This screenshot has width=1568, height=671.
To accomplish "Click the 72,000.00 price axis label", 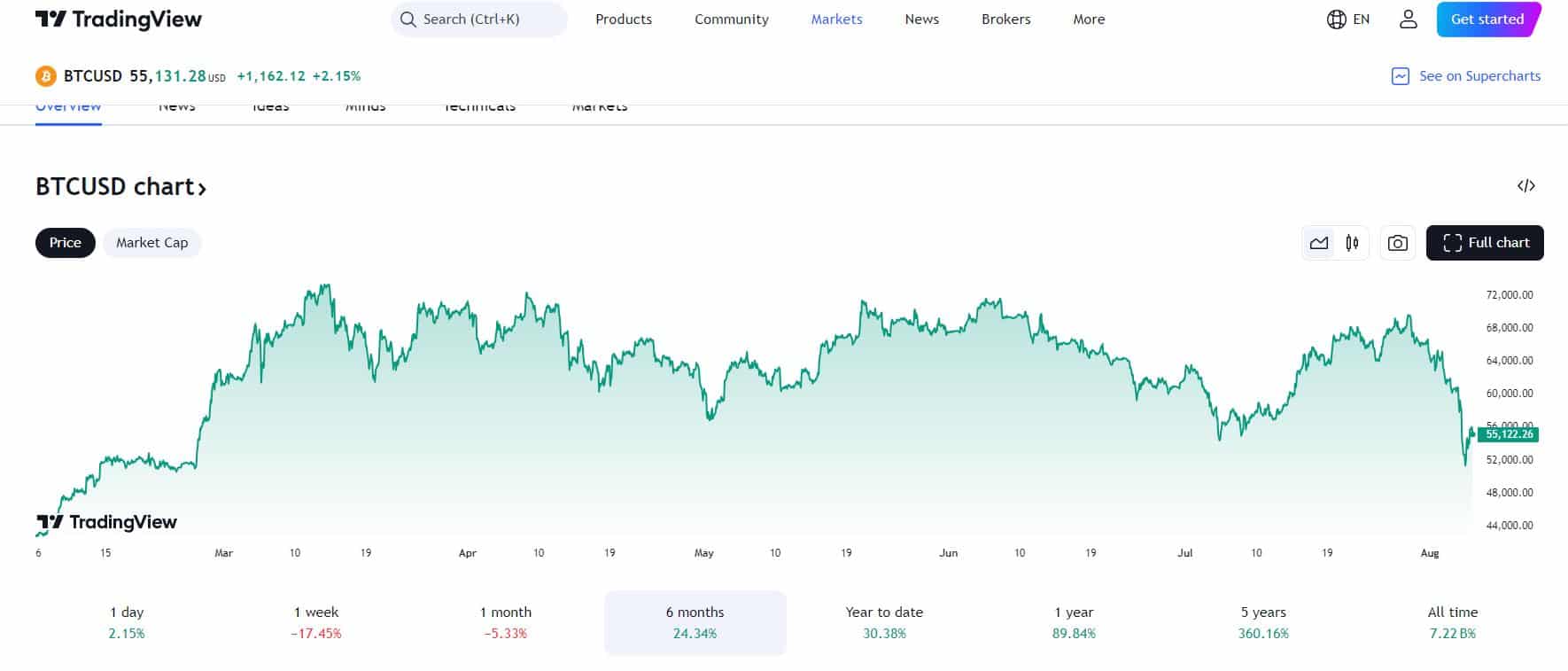I will point(1510,295).
